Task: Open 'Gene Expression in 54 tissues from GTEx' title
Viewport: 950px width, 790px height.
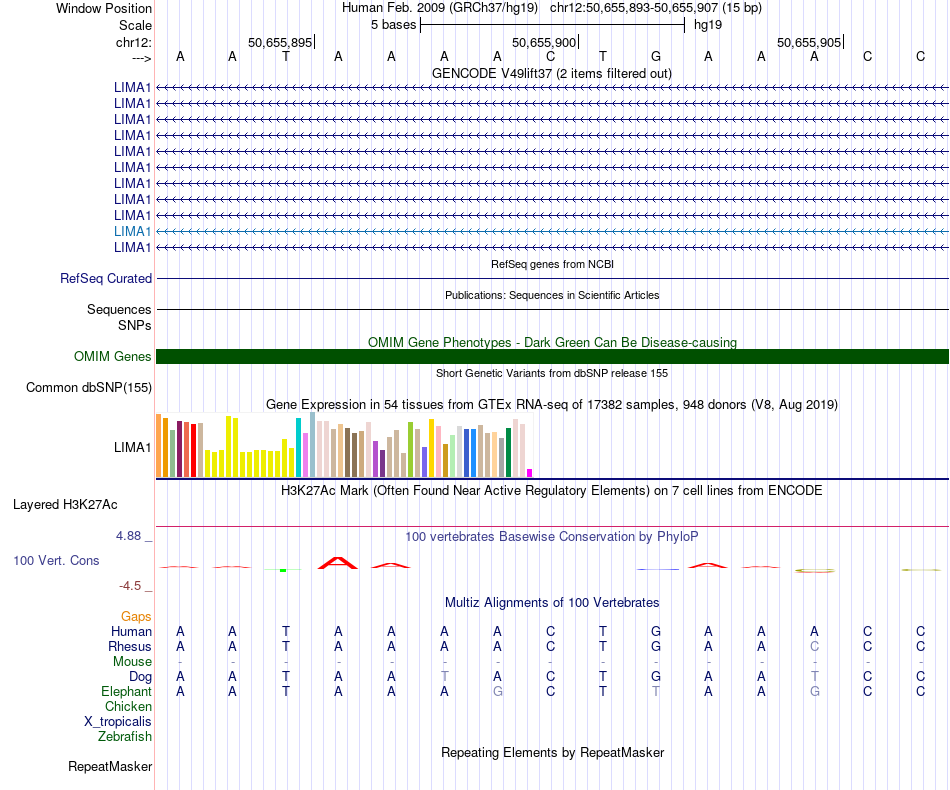Action: (x=552, y=404)
